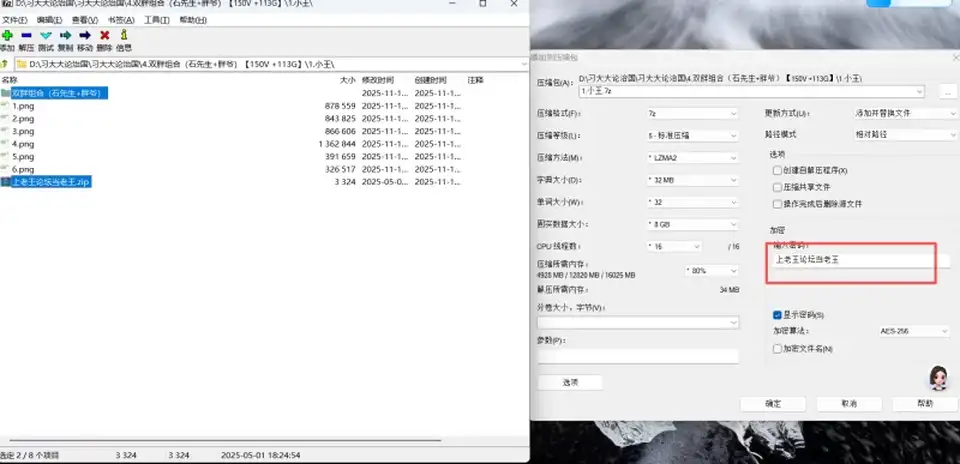Viewport: 960px width, 464px height.
Task: Click the browse '...' button beside archive name
Action: [x=948, y=92]
